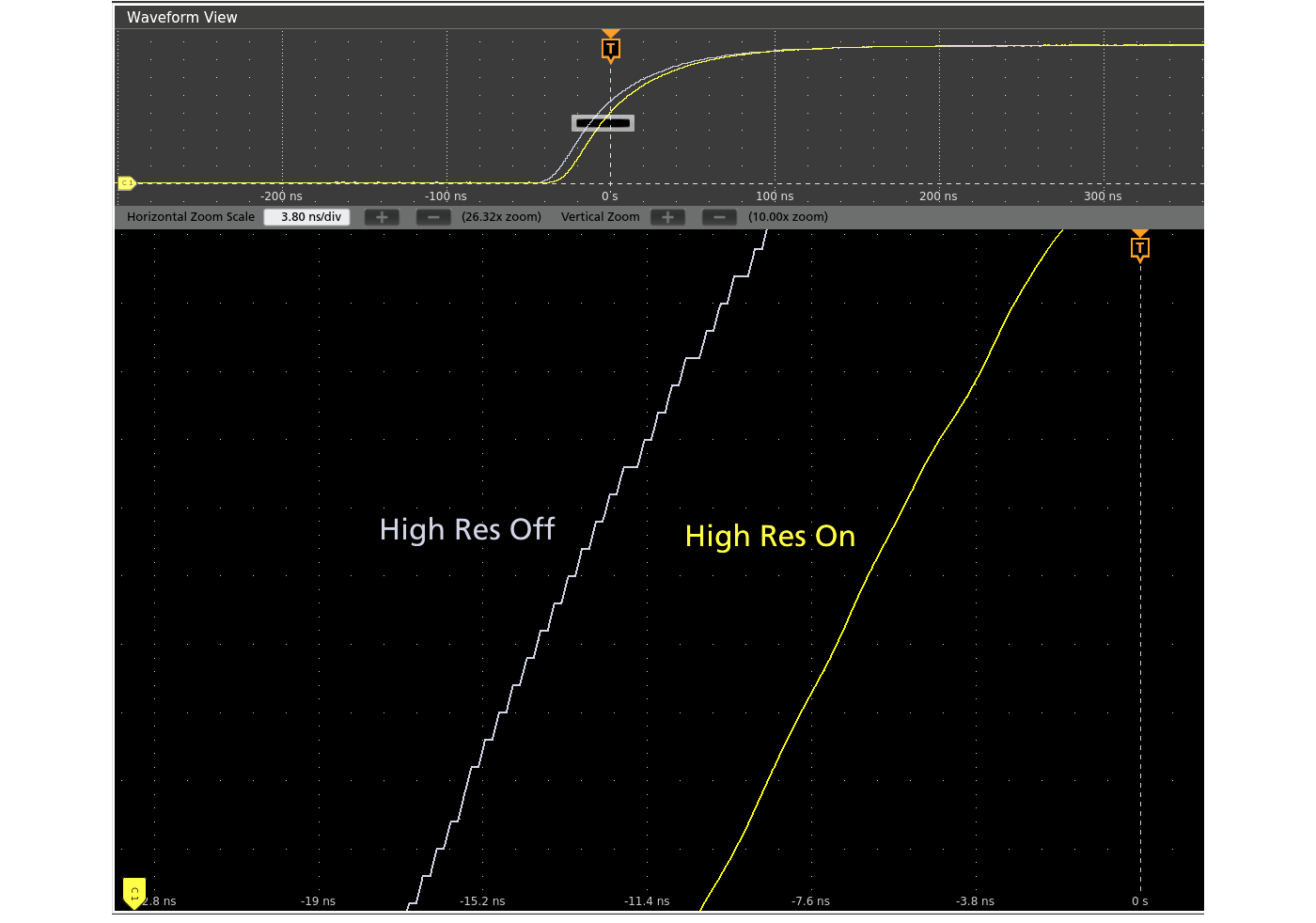Click the Waveform View title
Image resolution: width=1316 pixels, height=923 pixels.
[182, 17]
